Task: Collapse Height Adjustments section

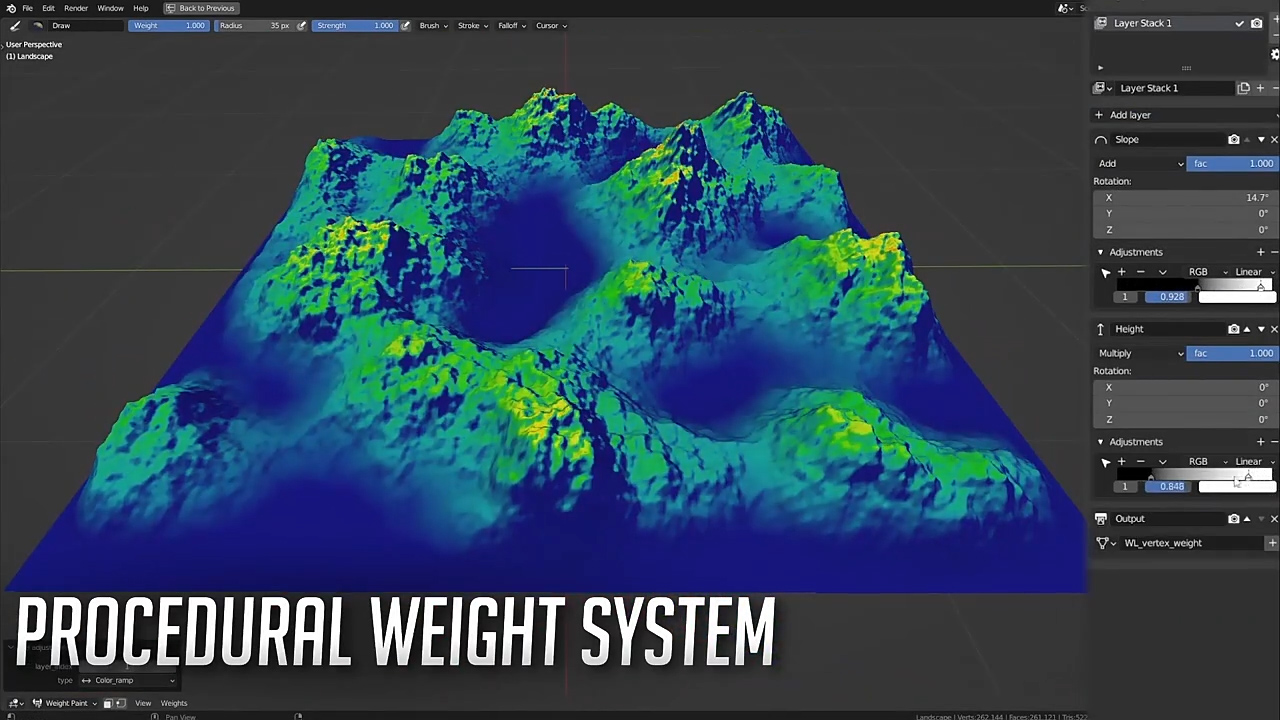Action: 1101,442
